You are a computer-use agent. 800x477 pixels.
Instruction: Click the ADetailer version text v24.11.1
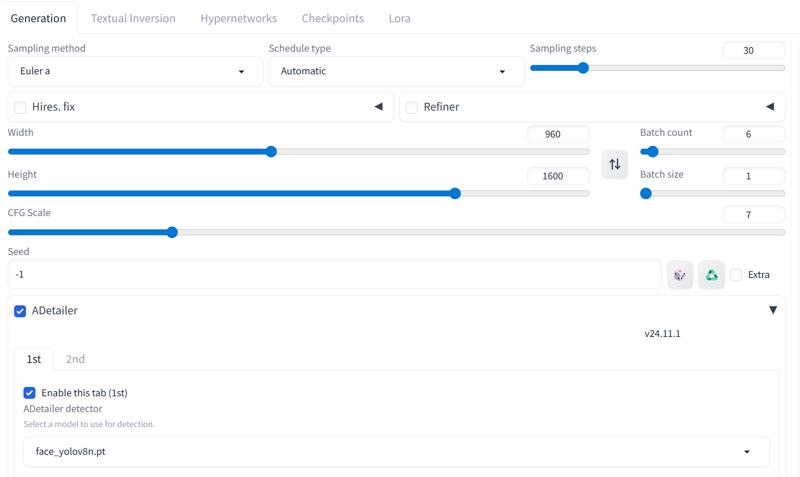coord(662,334)
